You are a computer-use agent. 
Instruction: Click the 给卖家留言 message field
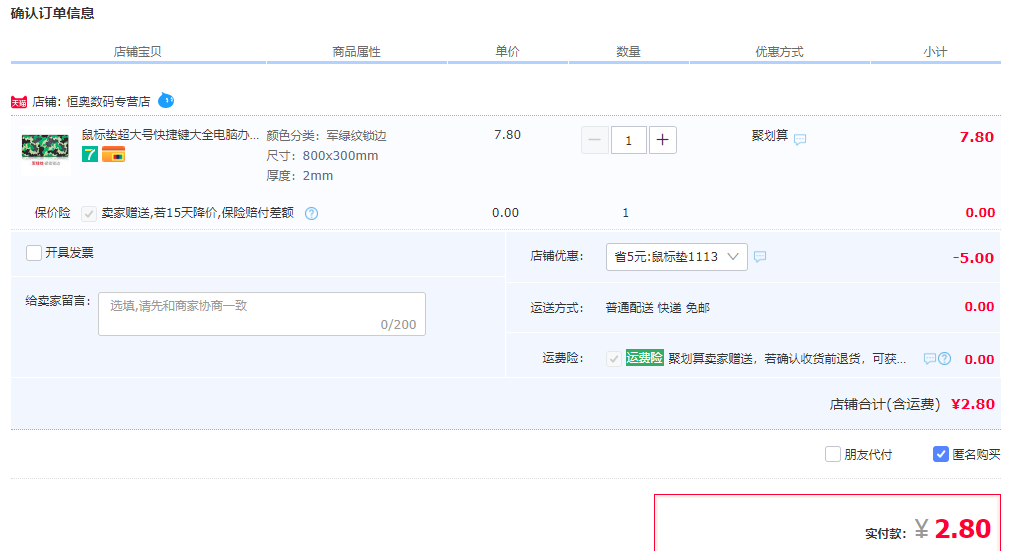[x=262, y=314]
